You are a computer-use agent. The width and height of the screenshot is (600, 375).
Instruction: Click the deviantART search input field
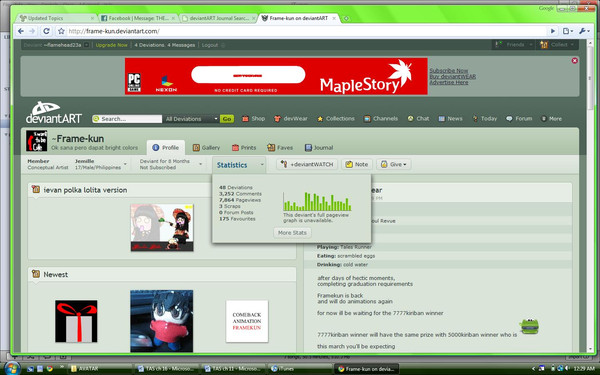click(x=127, y=119)
